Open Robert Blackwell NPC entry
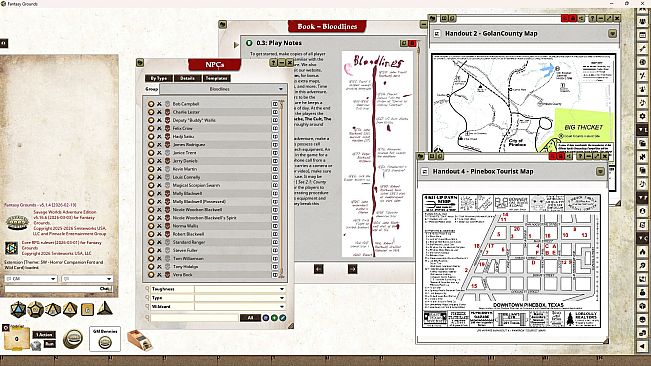Image resolution: width=651 pixels, height=366 pixels. coord(188,234)
